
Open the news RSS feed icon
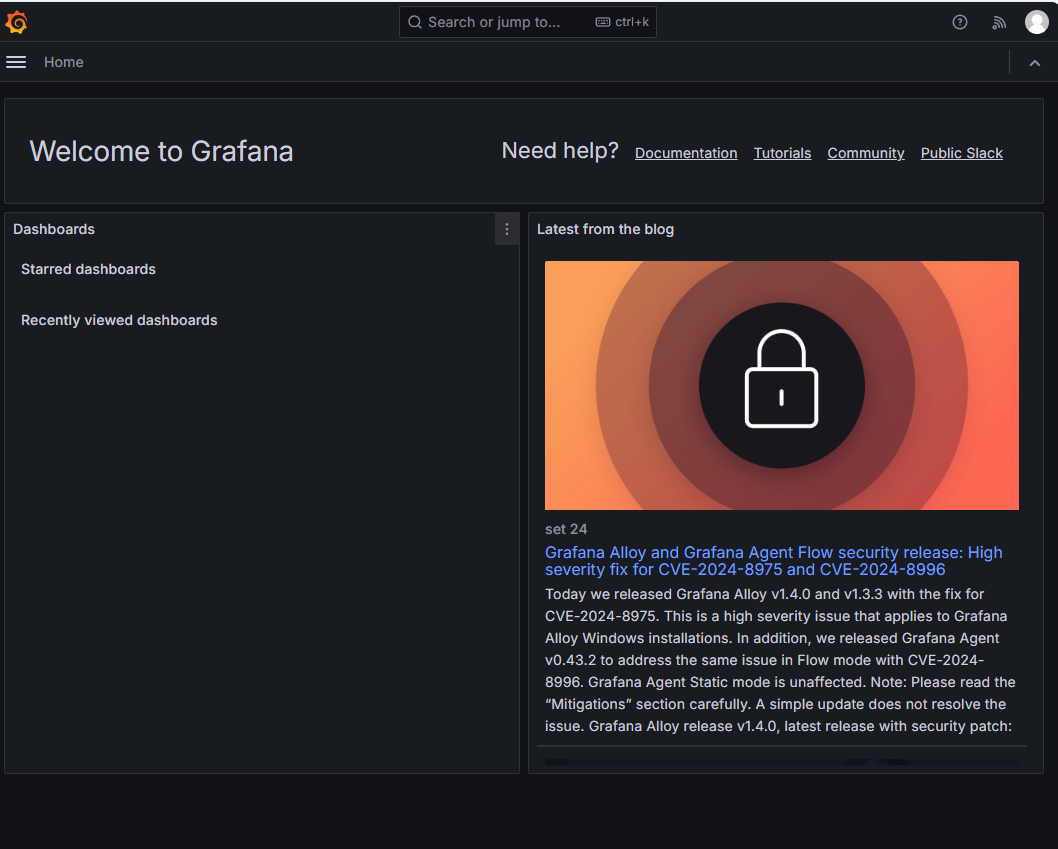(x=999, y=22)
